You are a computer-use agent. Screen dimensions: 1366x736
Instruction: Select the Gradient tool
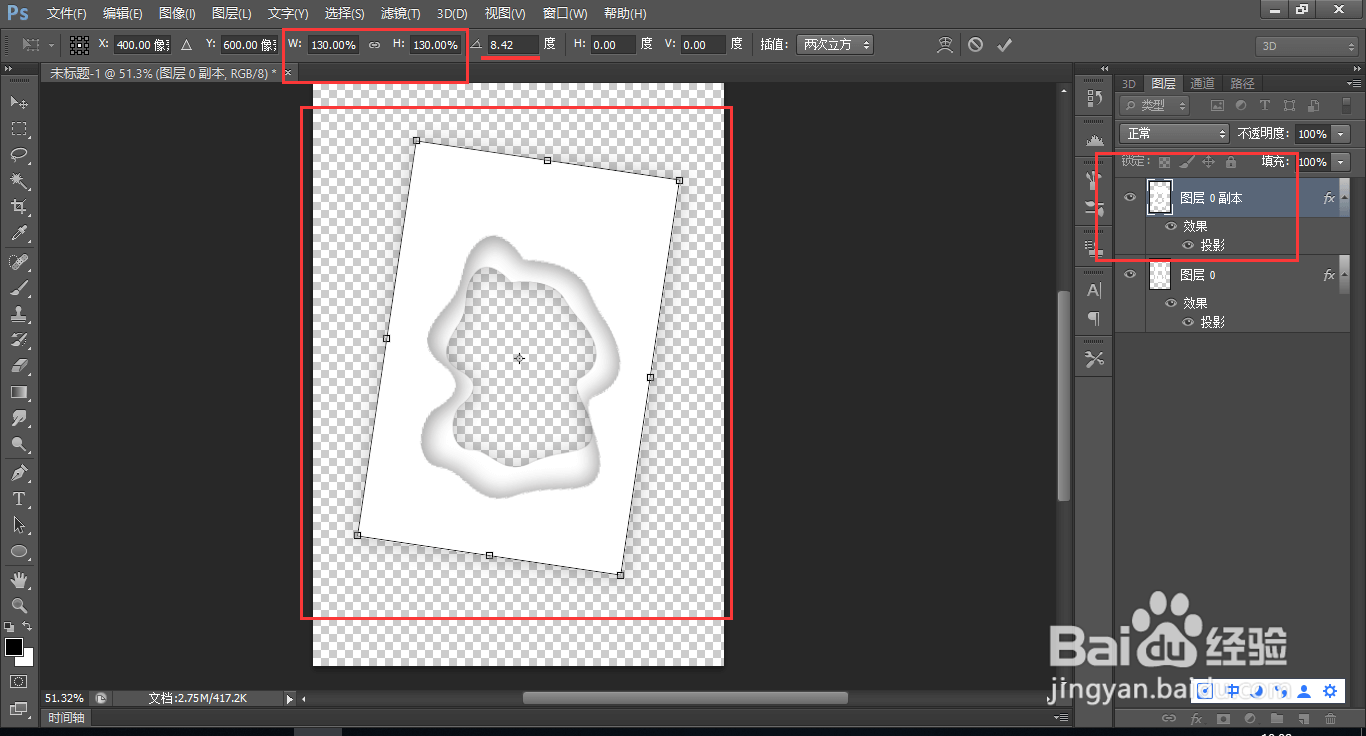click(19, 392)
